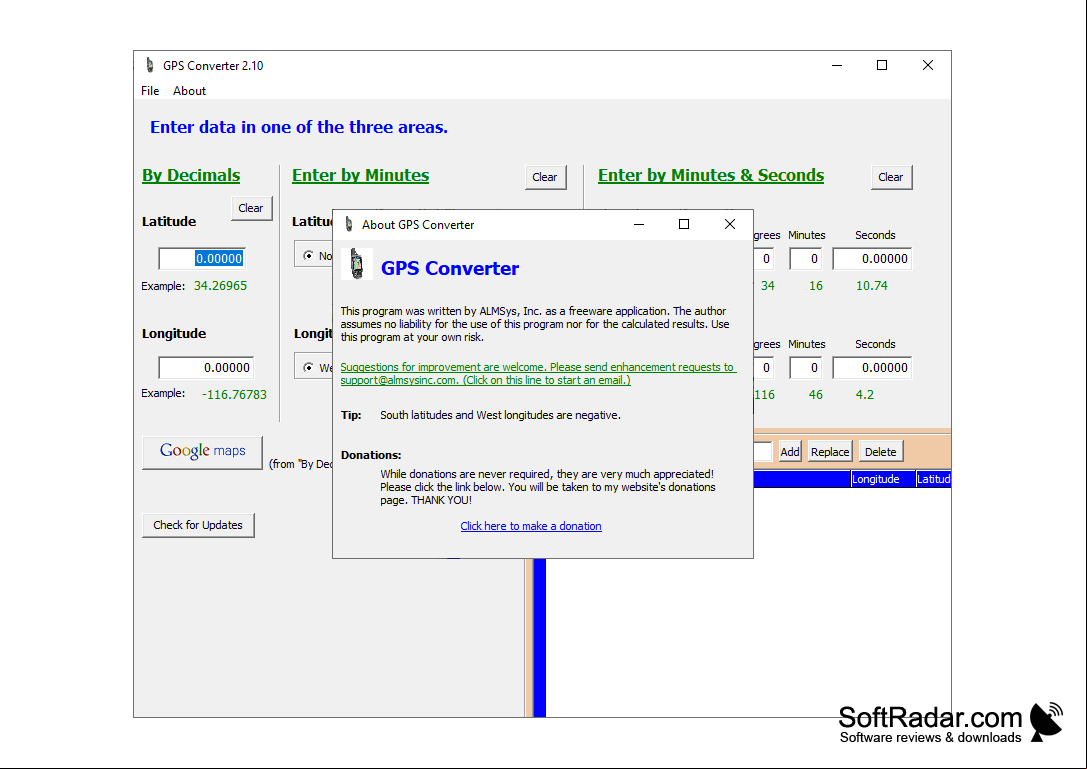The height and width of the screenshot is (769, 1087).
Task: Click the 'Enter data in one of the three areas.' heading
Action: (x=299, y=128)
